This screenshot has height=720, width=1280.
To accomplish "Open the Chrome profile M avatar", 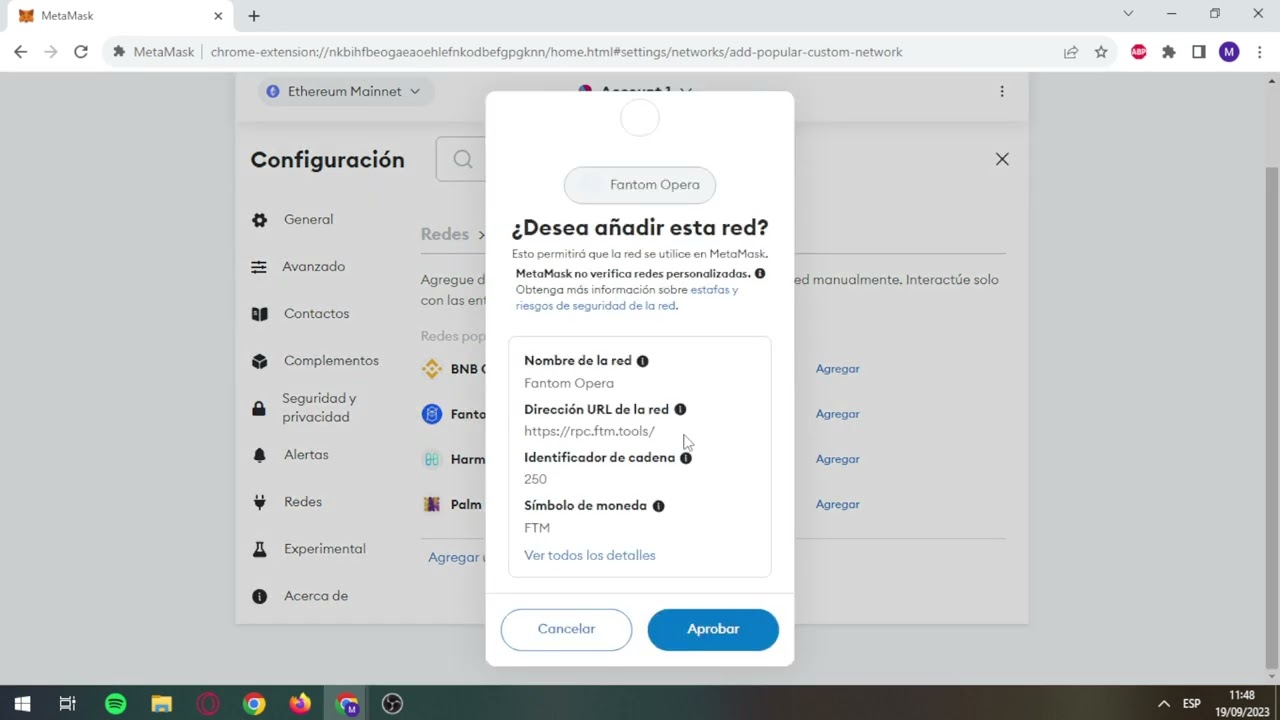I will 1229,52.
